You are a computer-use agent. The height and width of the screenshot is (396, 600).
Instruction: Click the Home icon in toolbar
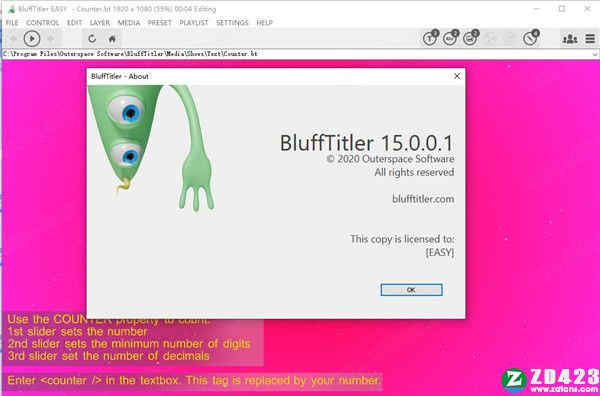point(112,39)
